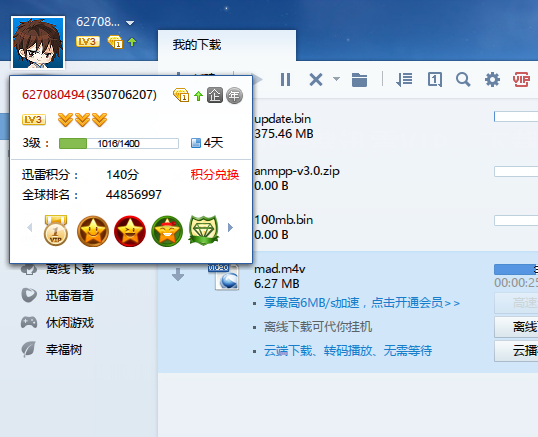Show next badges with right arrow
This screenshot has height=437, width=538.
coord(231,227)
